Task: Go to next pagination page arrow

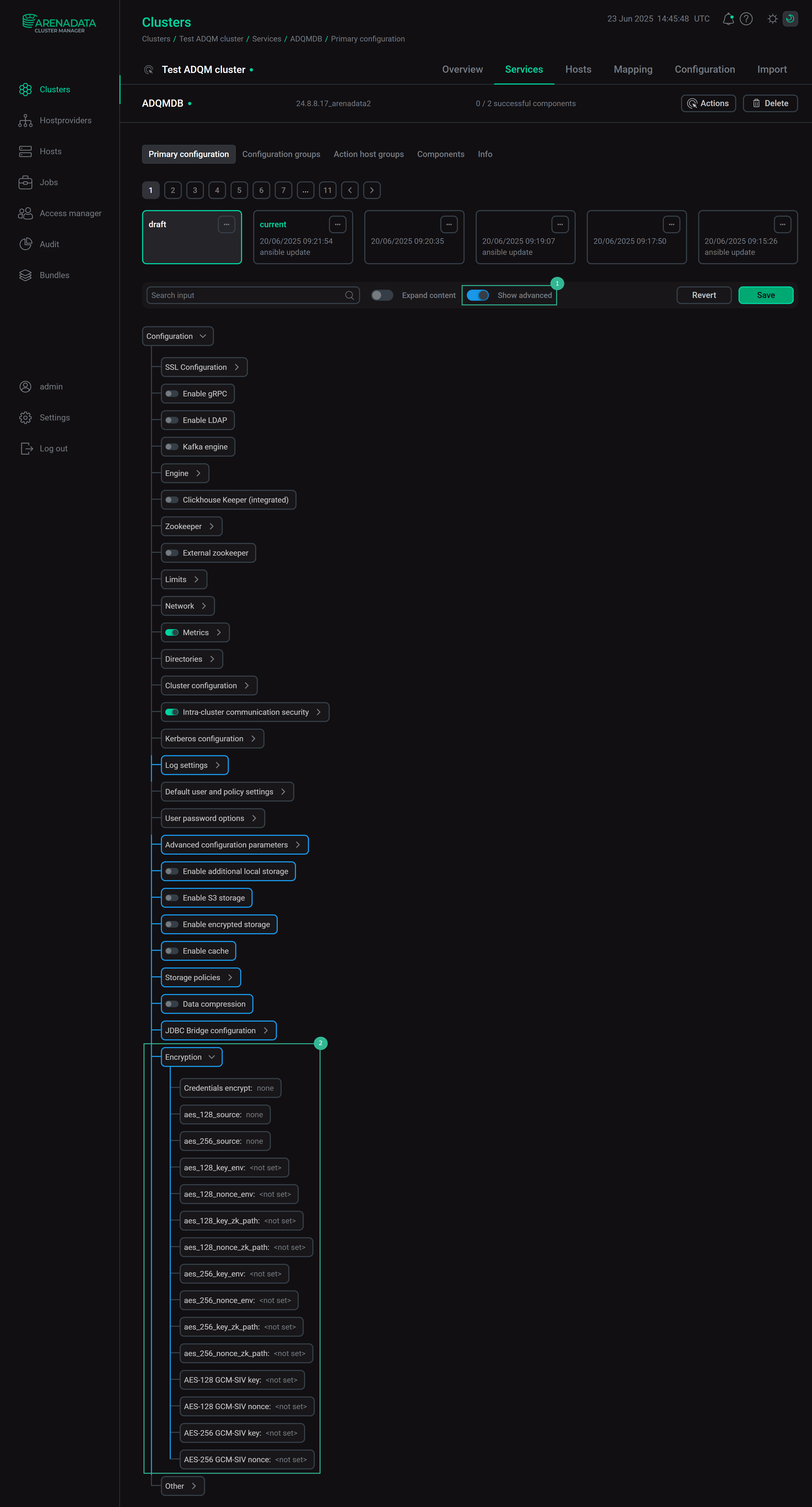Action: (372, 190)
